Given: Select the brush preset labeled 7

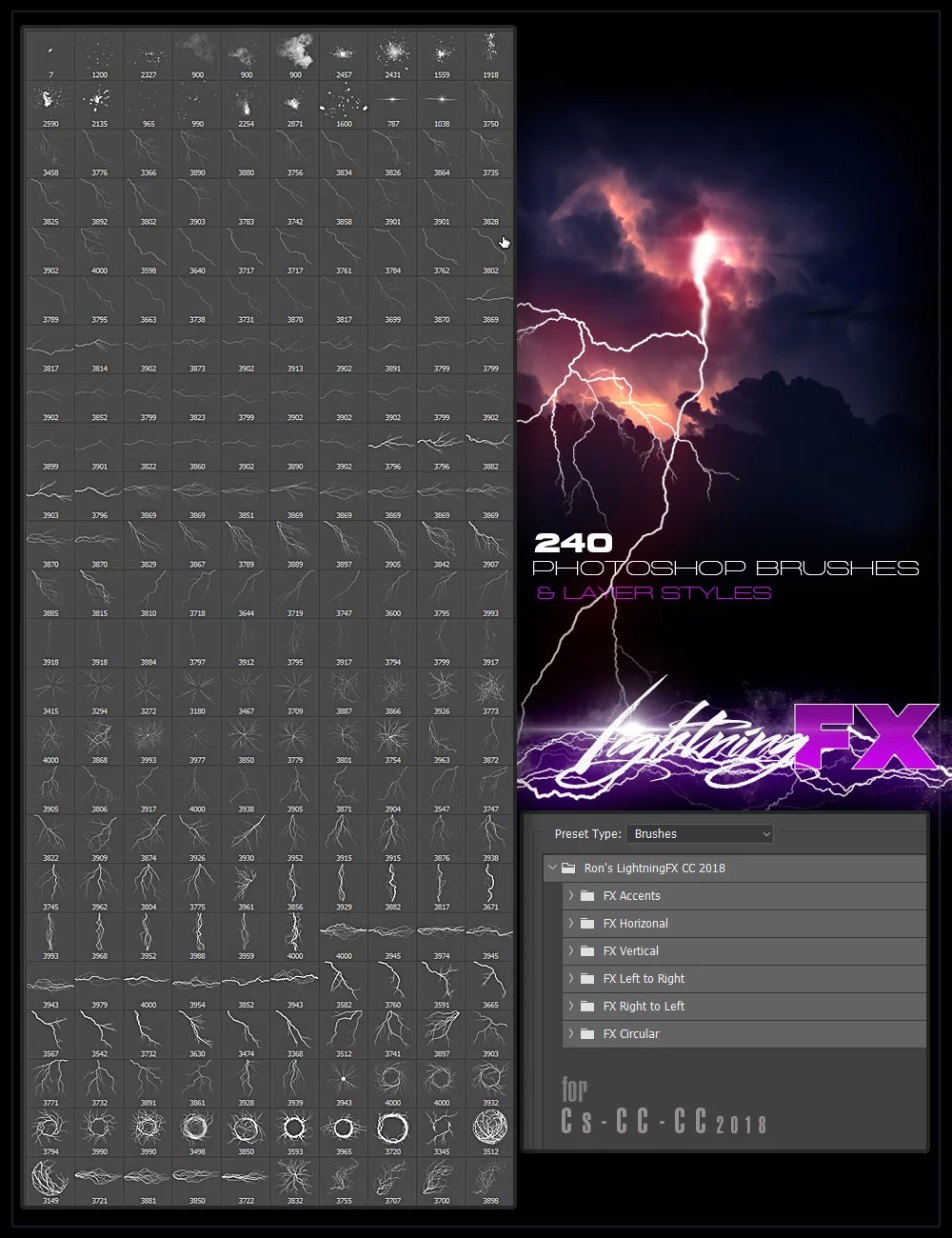Looking at the screenshot, I should coord(50,54).
